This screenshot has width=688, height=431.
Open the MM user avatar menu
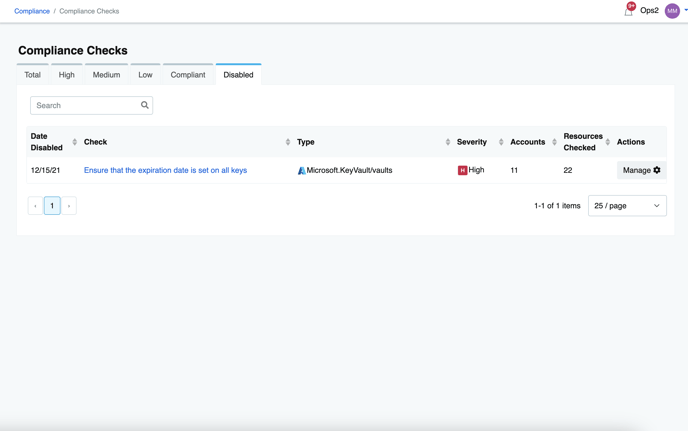pyautogui.click(x=672, y=11)
